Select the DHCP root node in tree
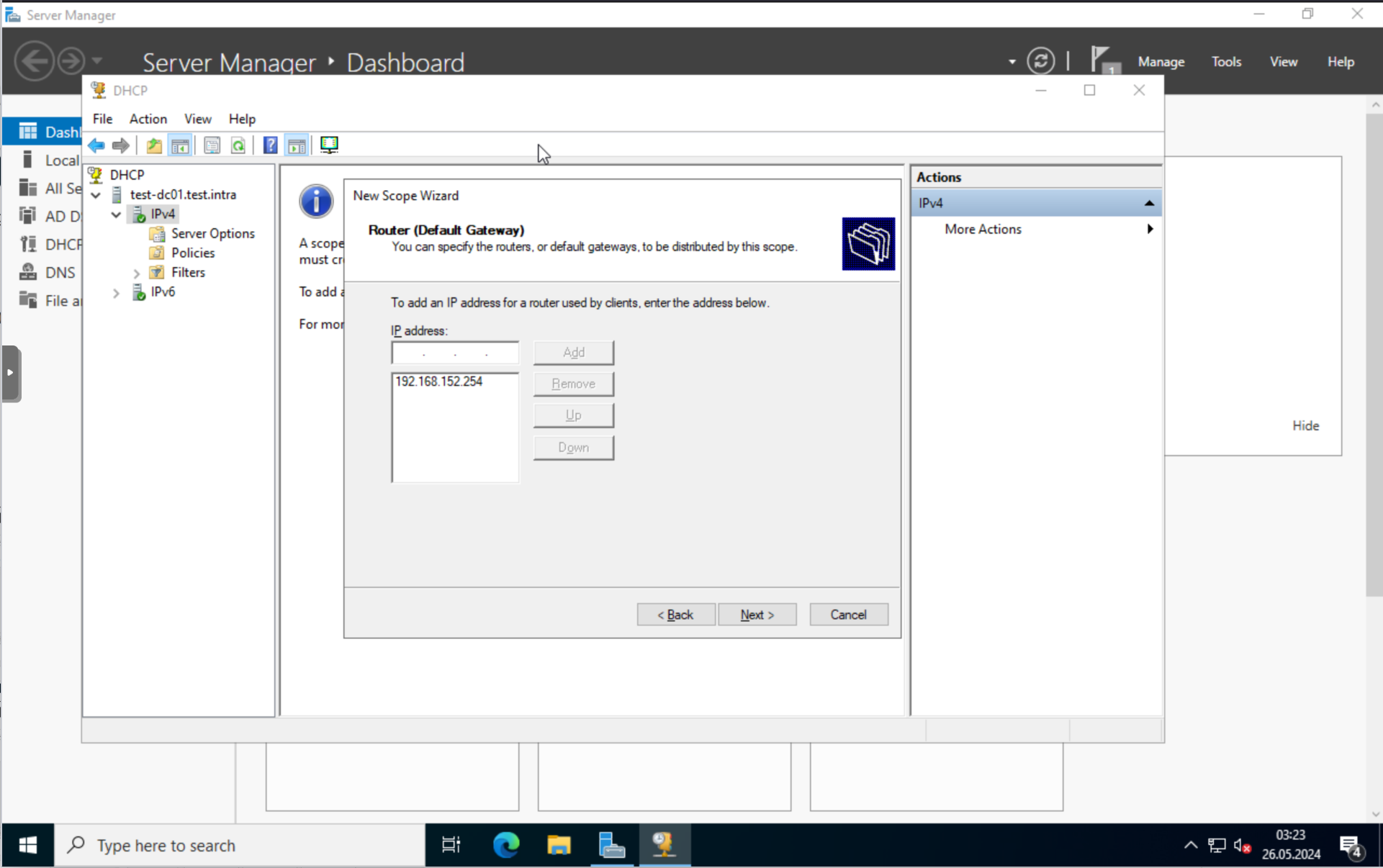The width and height of the screenshot is (1383, 868). pyautogui.click(x=127, y=175)
